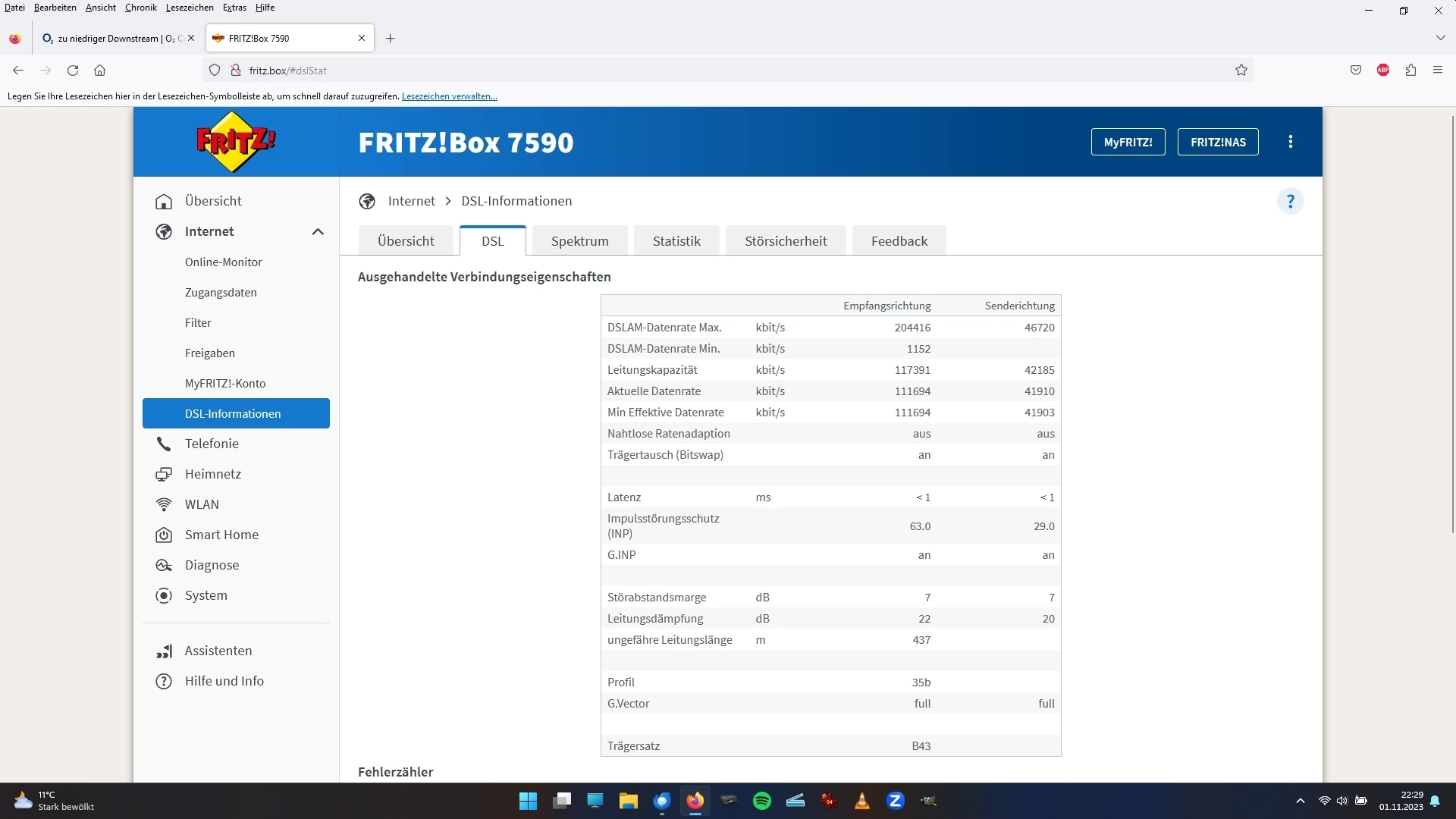Open the Diagnose section
1456x819 pixels.
pos(212,565)
